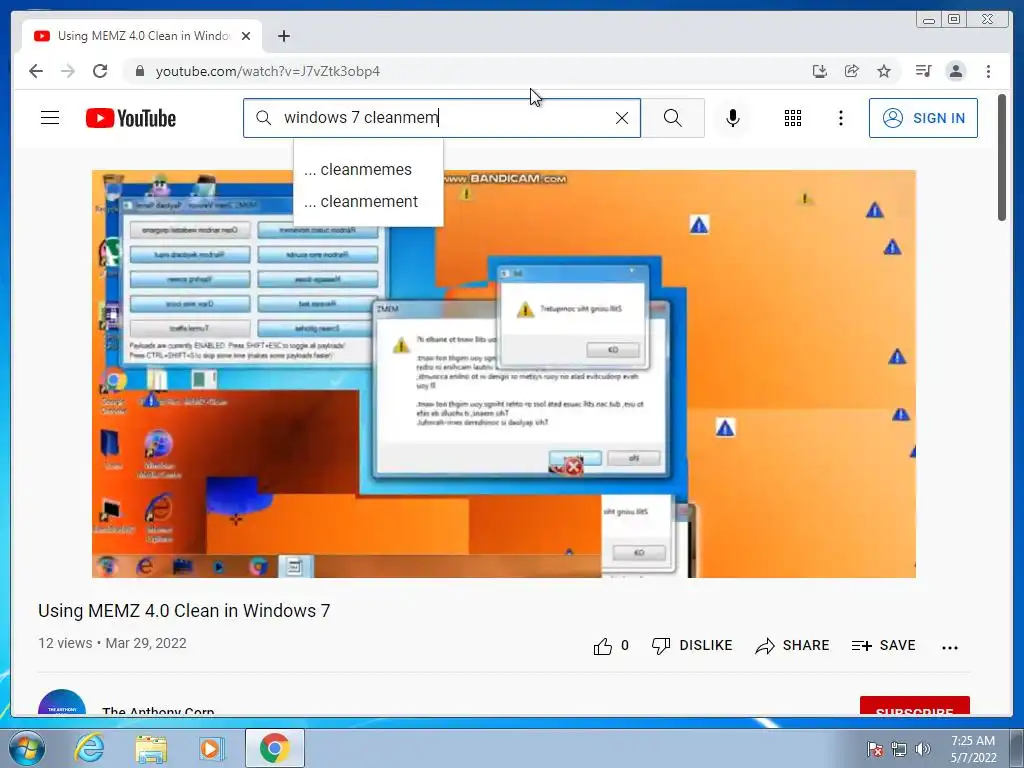This screenshot has height=768, width=1024.
Task: Click the volume speaker tray icon
Action: click(x=923, y=749)
